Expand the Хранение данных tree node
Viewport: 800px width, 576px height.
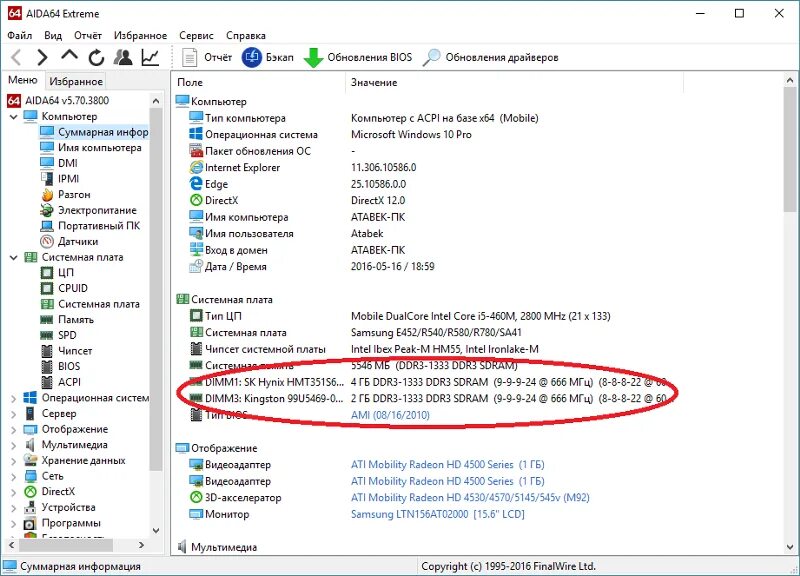tap(14, 461)
